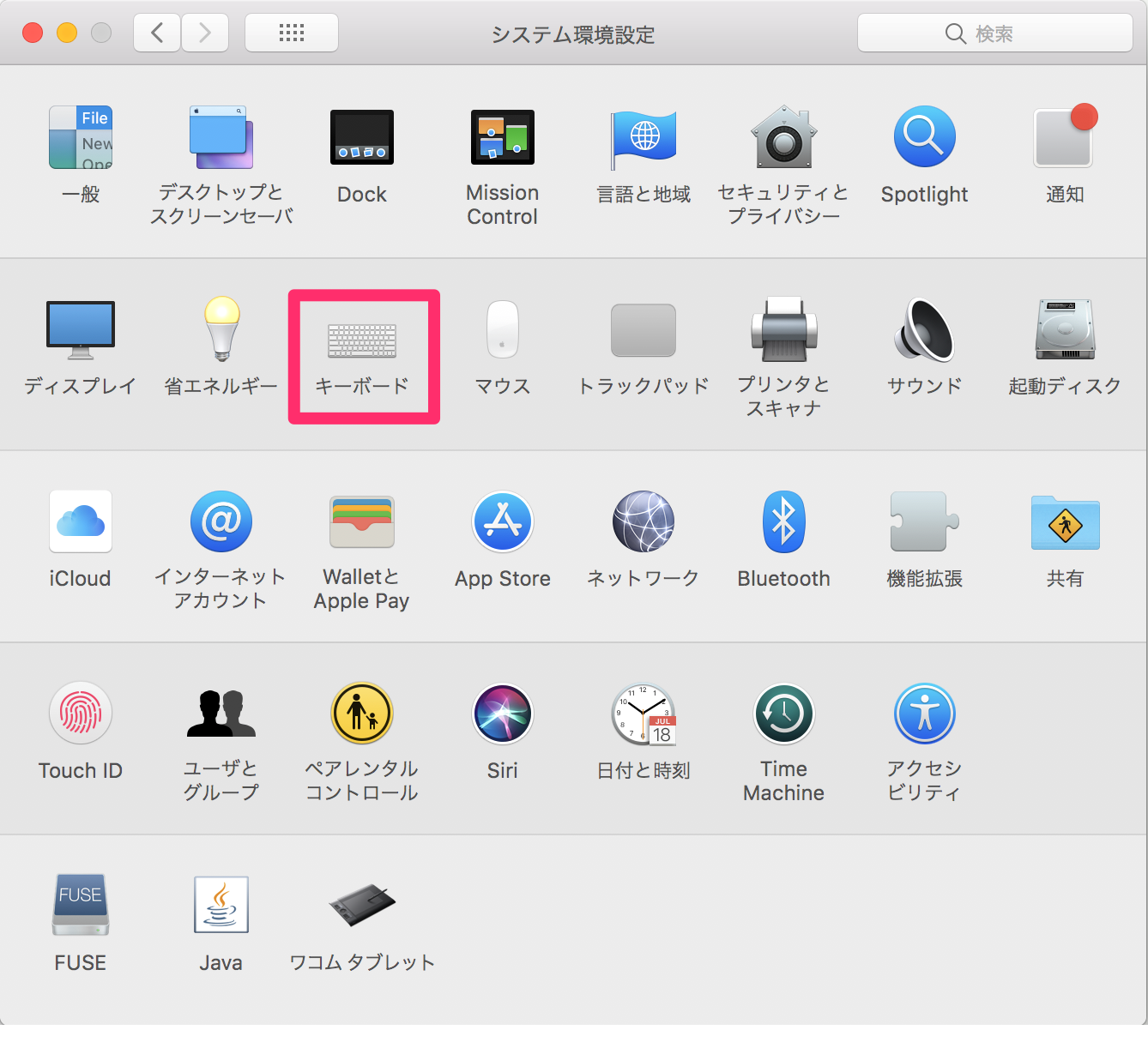The width and height of the screenshot is (1148, 1060).
Task: Open ユーザとグループ preferences
Action: (x=221, y=714)
